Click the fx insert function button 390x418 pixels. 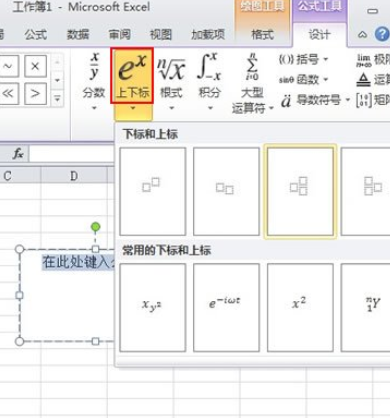[x=18, y=154]
